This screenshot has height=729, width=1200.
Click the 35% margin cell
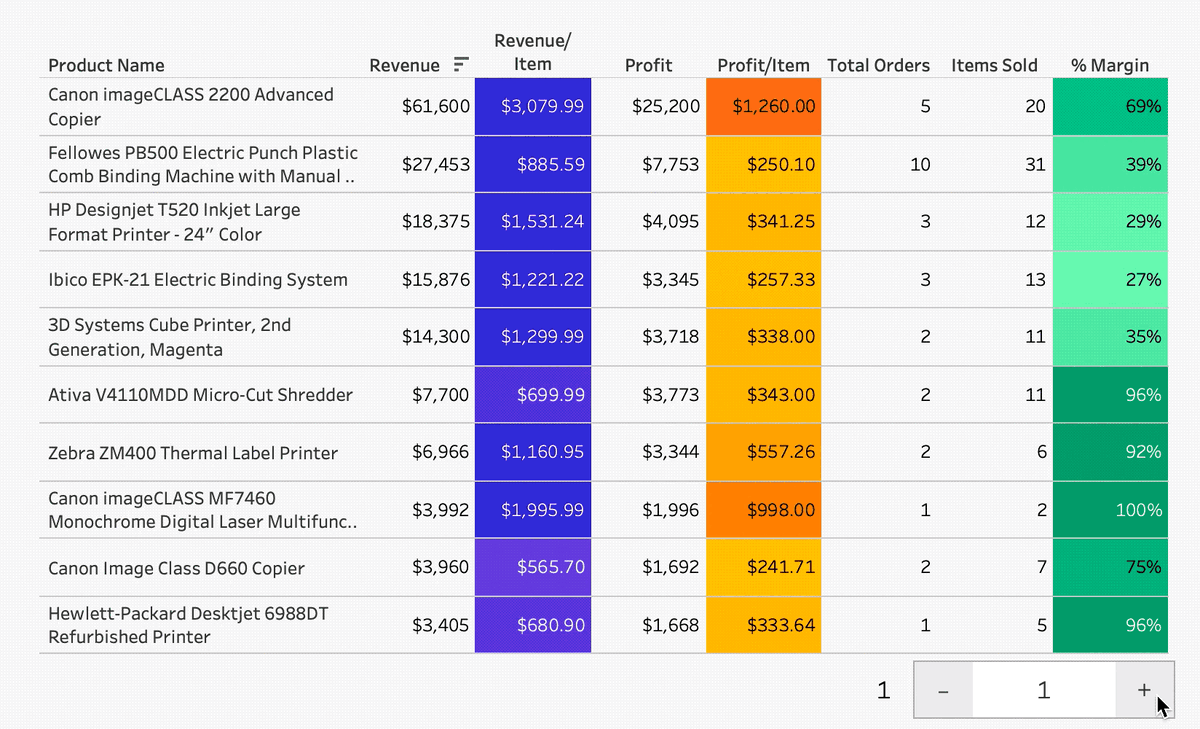coord(1110,337)
